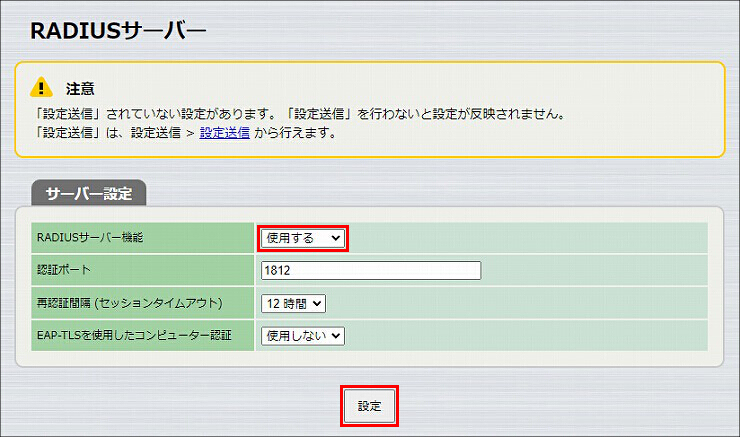Open the RADIUSサーバー機能 dropdown
The width and height of the screenshot is (740, 437).
coord(303,238)
